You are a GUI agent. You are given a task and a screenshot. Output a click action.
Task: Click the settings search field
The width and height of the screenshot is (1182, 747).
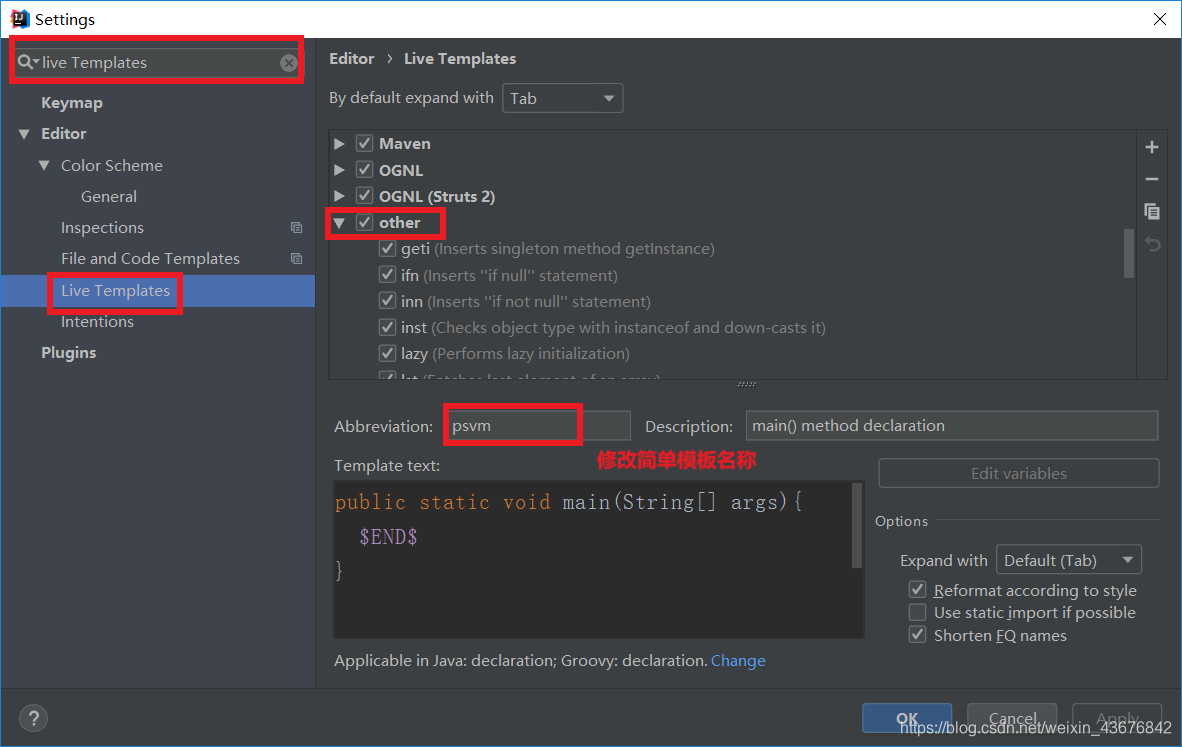click(157, 63)
